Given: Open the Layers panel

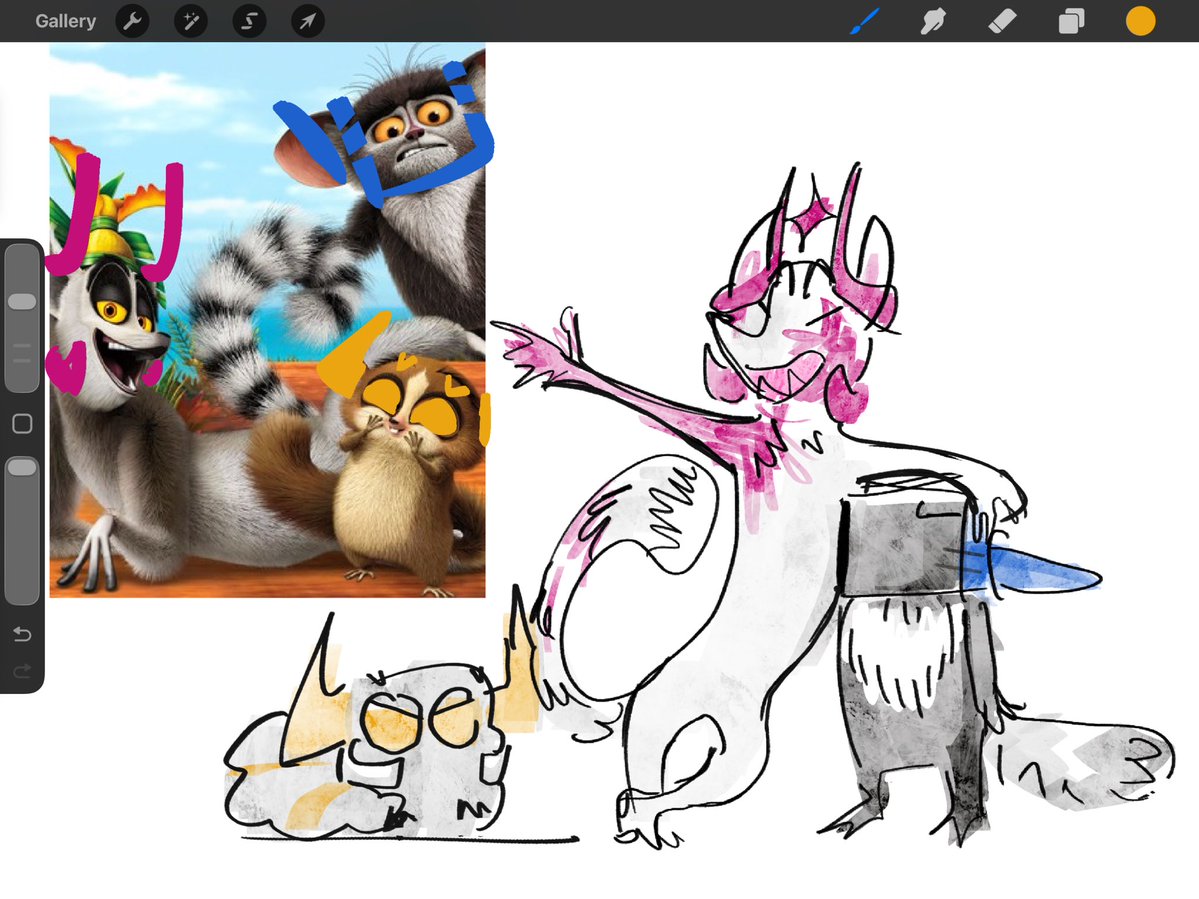Looking at the screenshot, I should tap(1071, 21).
